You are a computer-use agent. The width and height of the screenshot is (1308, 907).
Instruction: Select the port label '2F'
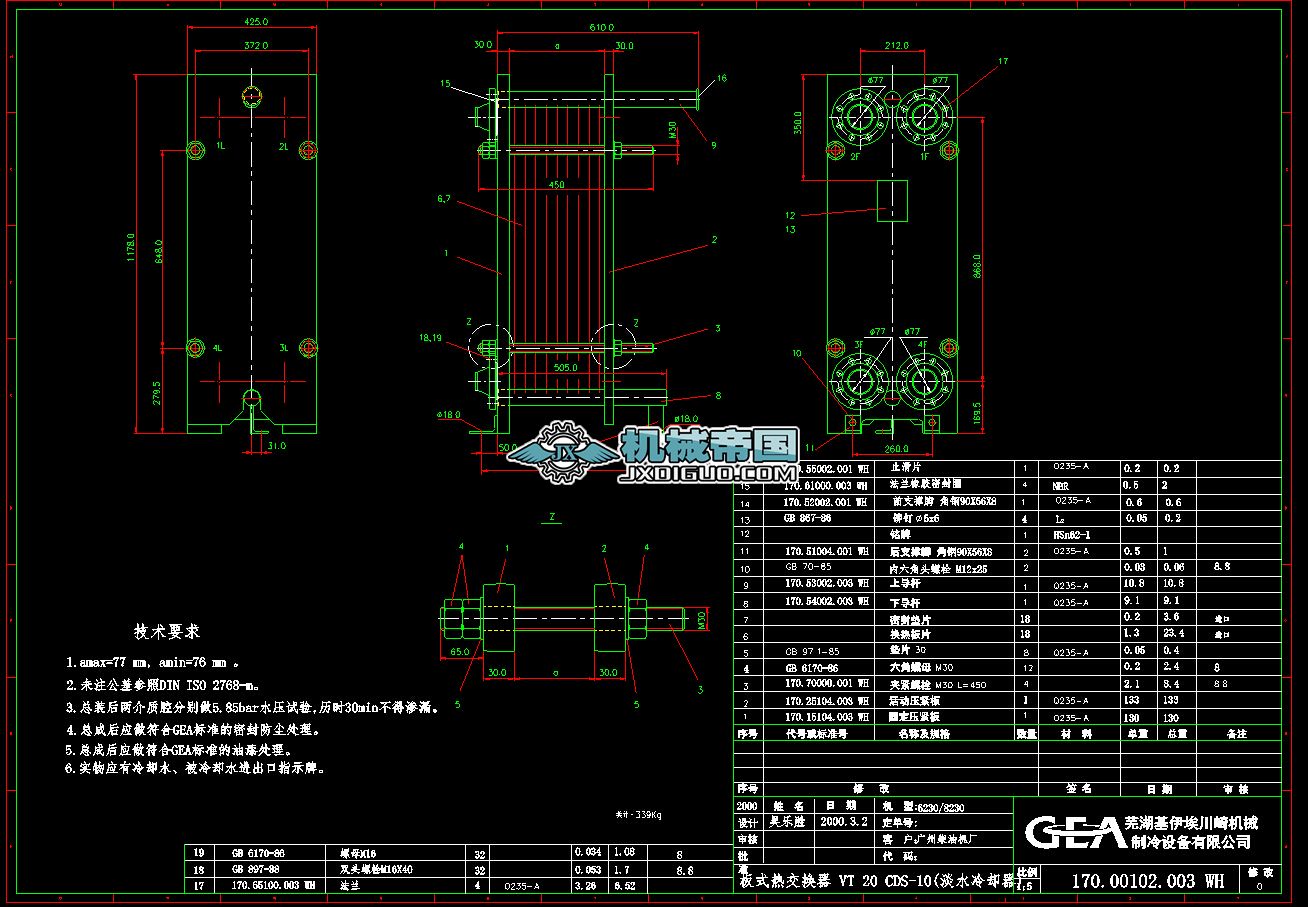(x=856, y=156)
